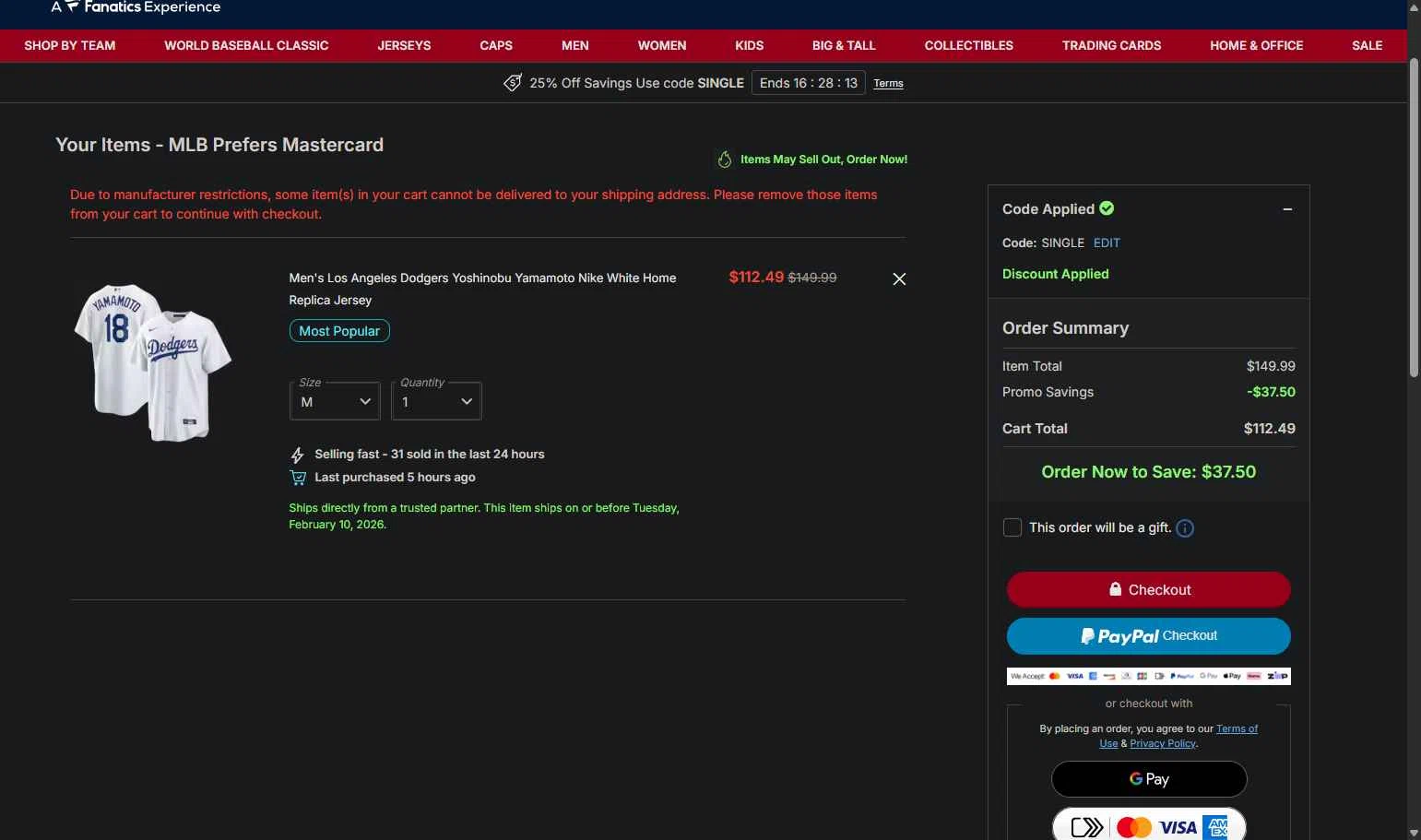Click the Most Popular badge
This screenshot has width=1421, height=840.
(339, 331)
